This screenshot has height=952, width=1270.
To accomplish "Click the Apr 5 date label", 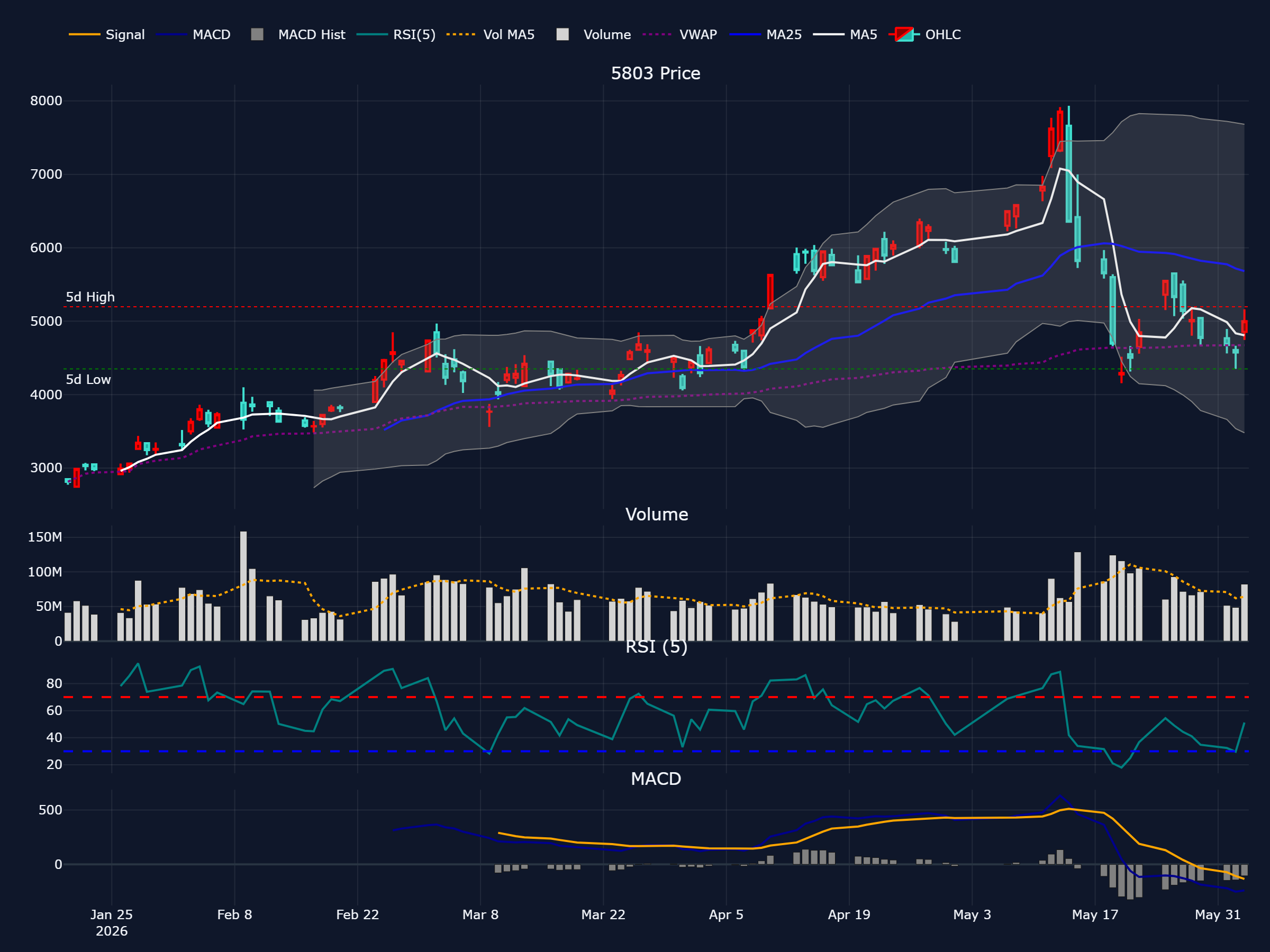I will point(725,914).
